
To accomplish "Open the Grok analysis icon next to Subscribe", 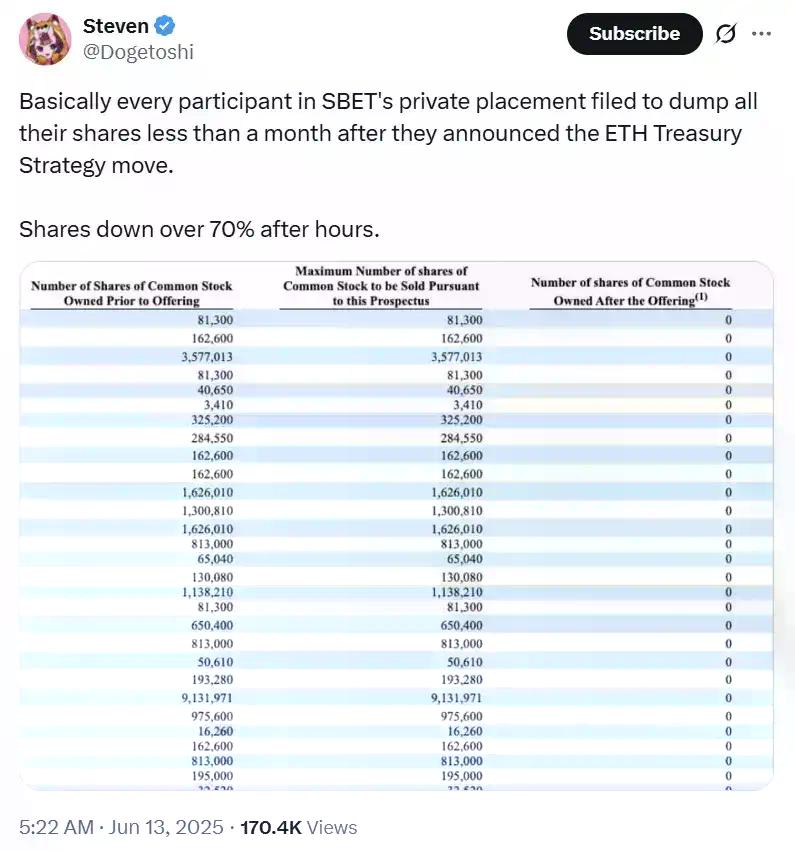I will pos(724,33).
